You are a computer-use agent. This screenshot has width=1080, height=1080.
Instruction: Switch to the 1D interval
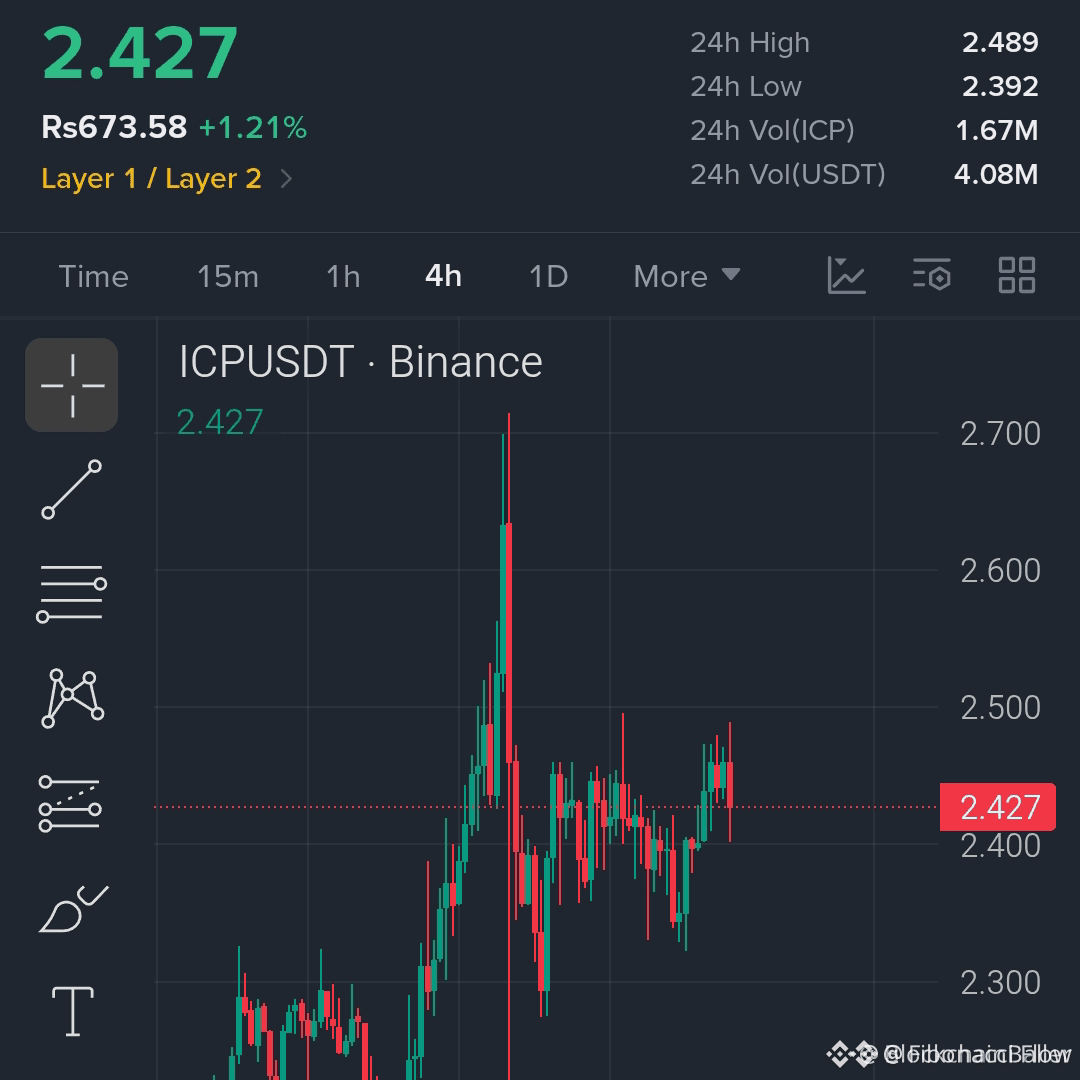coord(548,277)
